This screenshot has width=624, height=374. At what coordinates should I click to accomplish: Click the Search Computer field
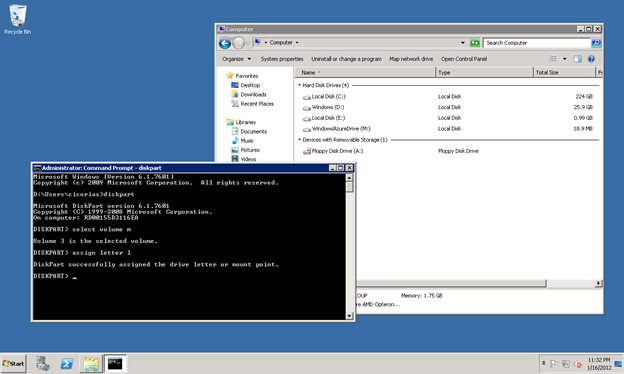(536, 43)
